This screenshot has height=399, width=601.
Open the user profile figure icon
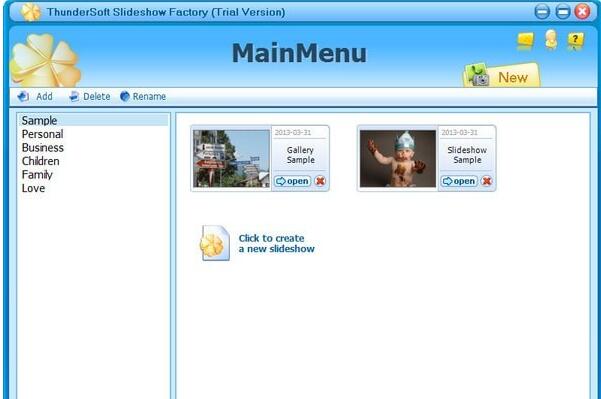(x=551, y=39)
